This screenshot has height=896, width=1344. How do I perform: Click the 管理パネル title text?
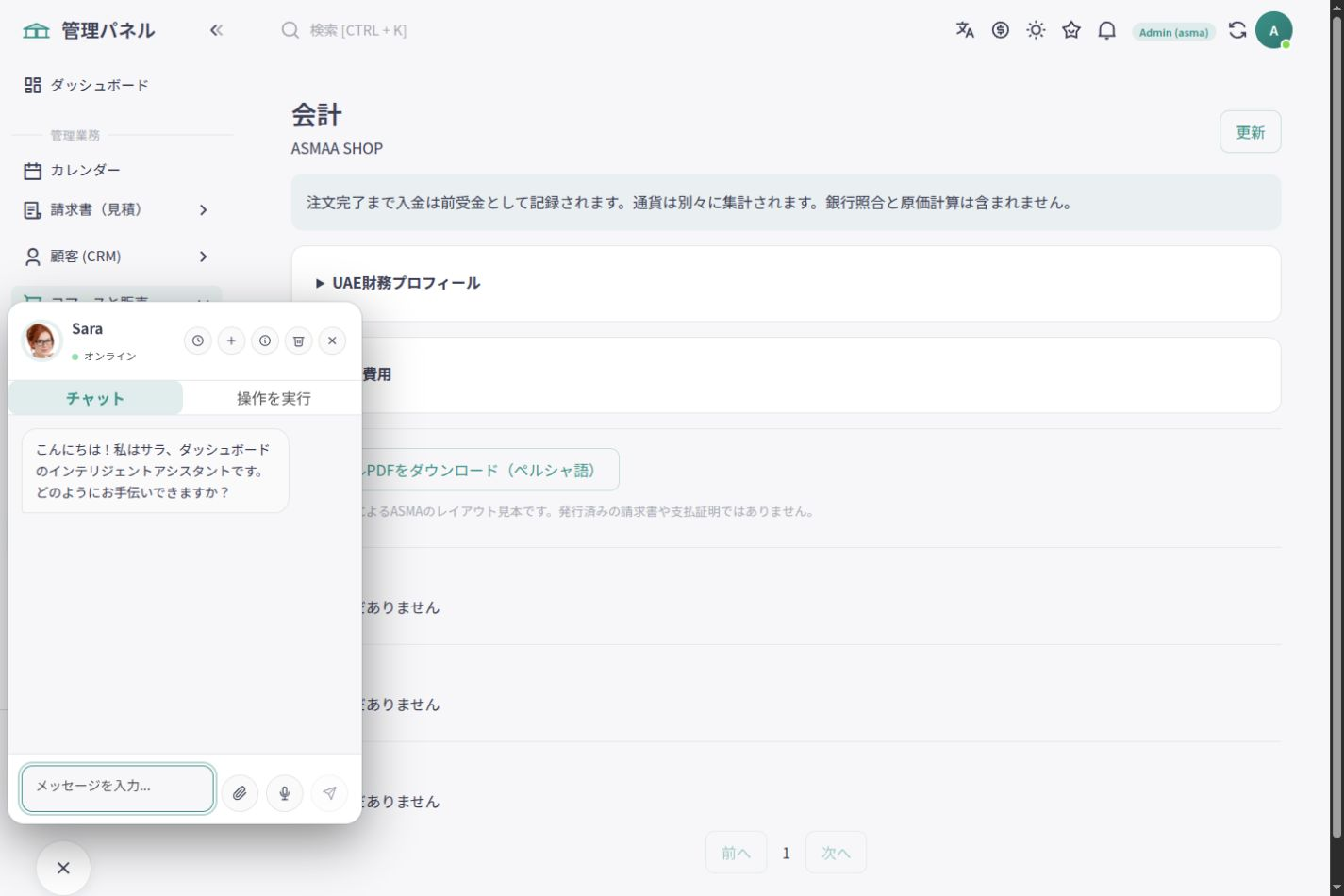tap(108, 30)
